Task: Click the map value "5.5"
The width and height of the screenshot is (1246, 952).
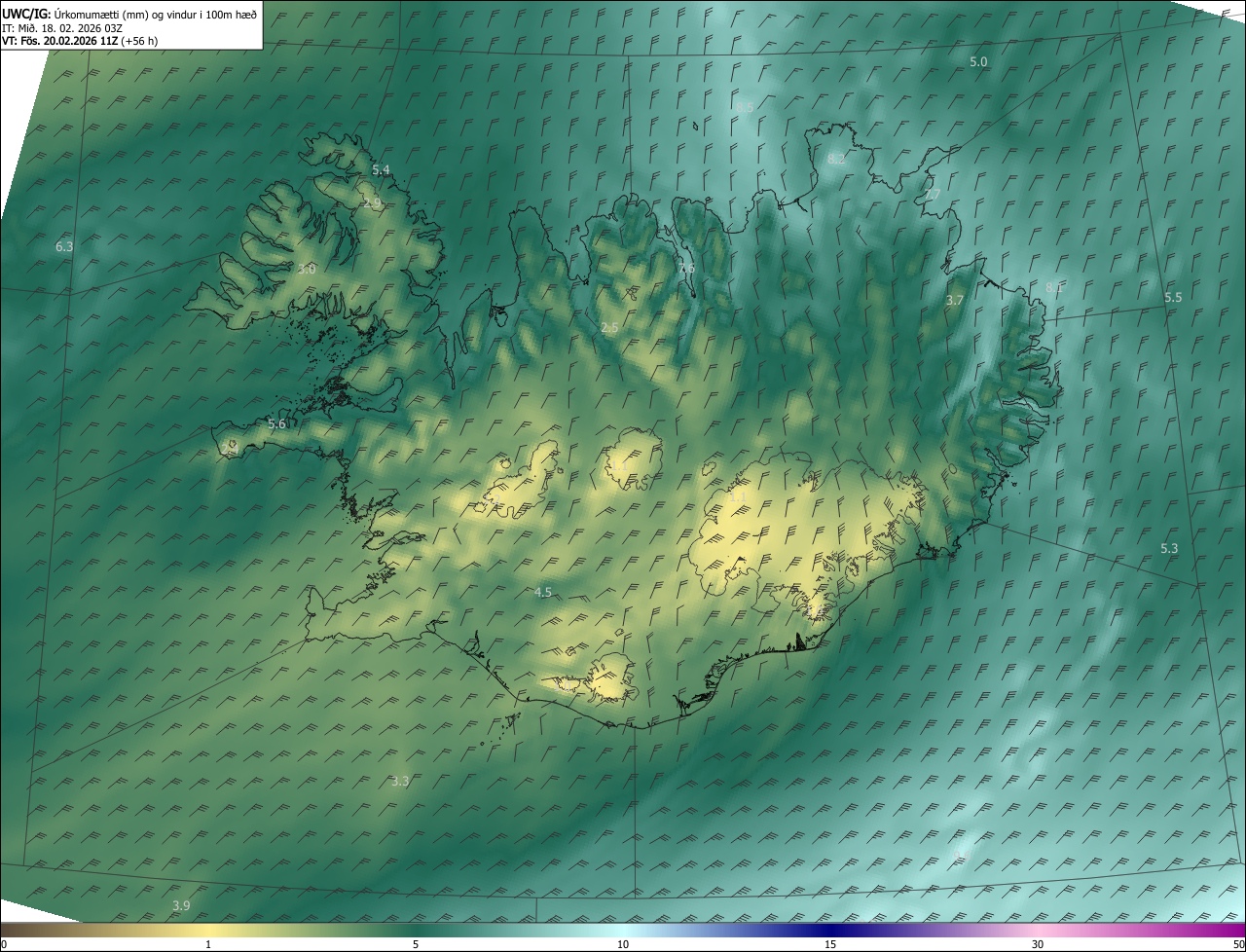Action: pyautogui.click(x=1173, y=297)
